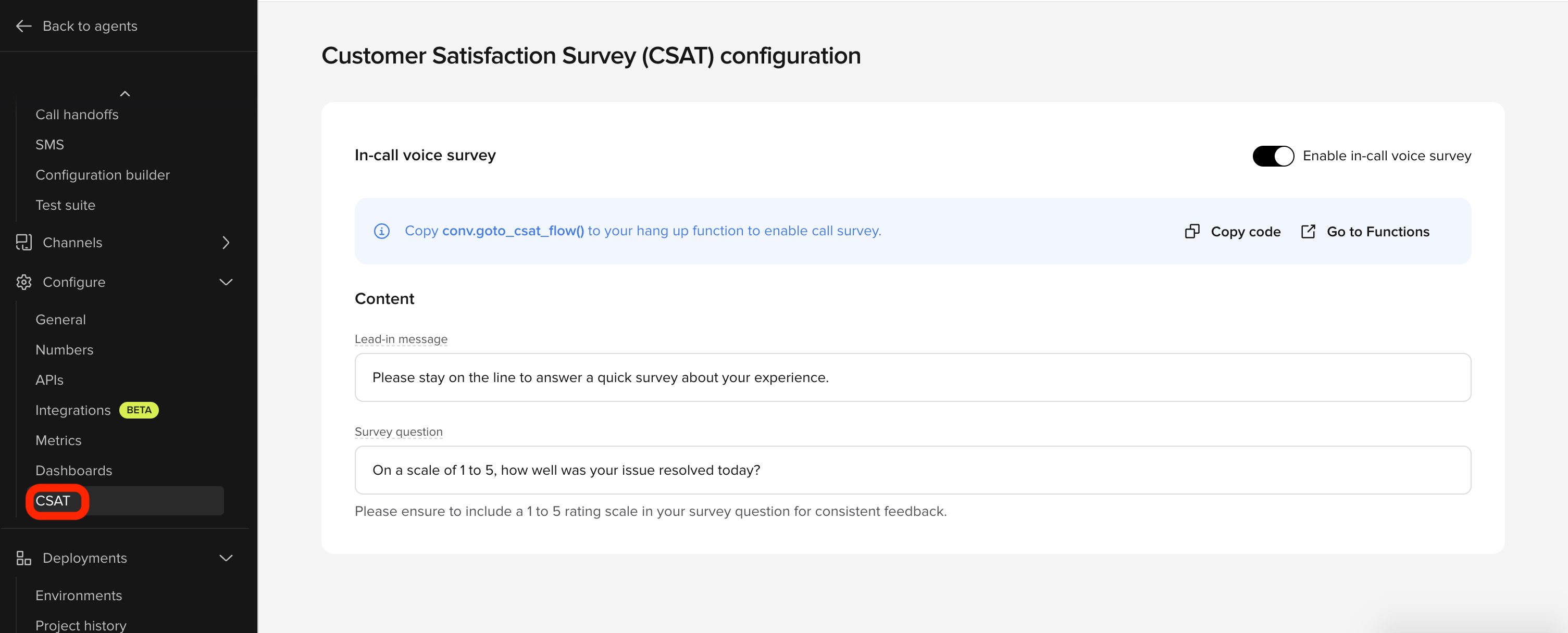The height and width of the screenshot is (633, 1568).
Task: Click the Channels sidebar icon
Action: tap(23, 243)
